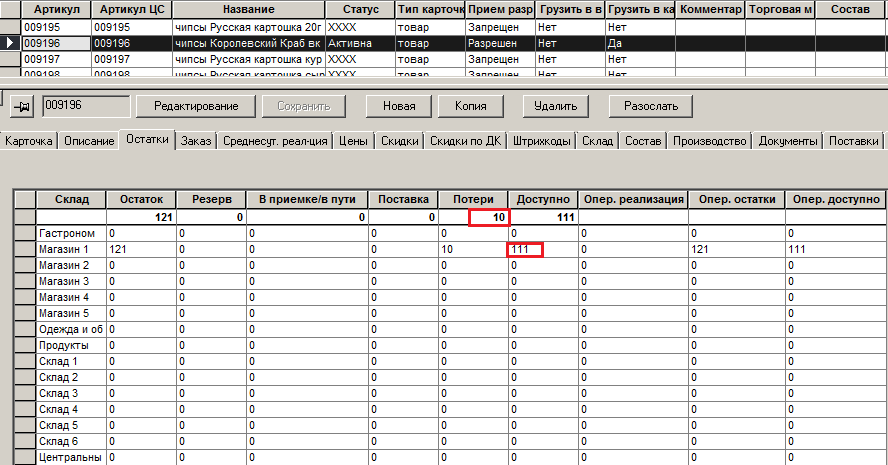
Task: Open the Документы tab
Action: click(x=788, y=141)
